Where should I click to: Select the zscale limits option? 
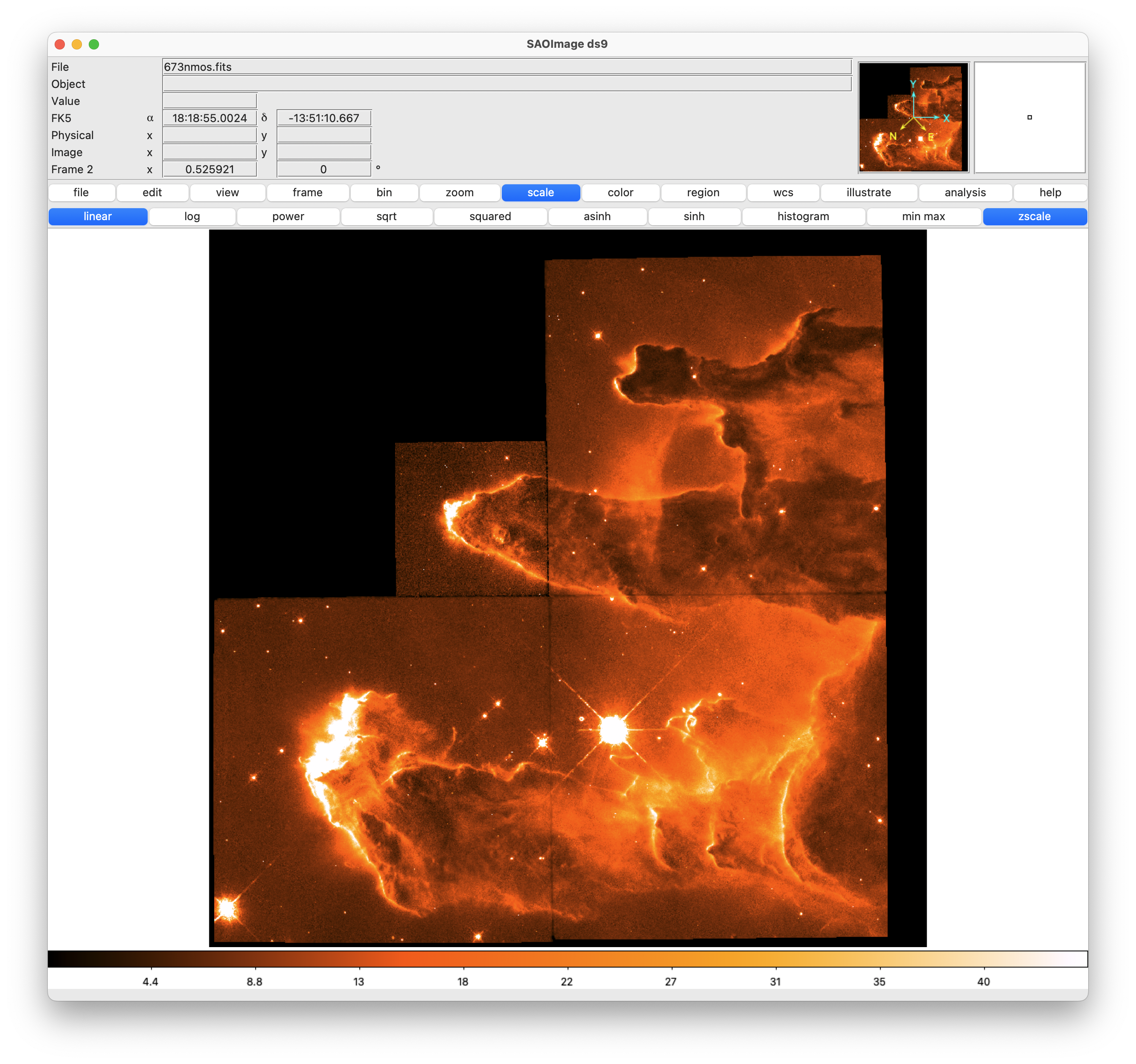tap(1034, 216)
